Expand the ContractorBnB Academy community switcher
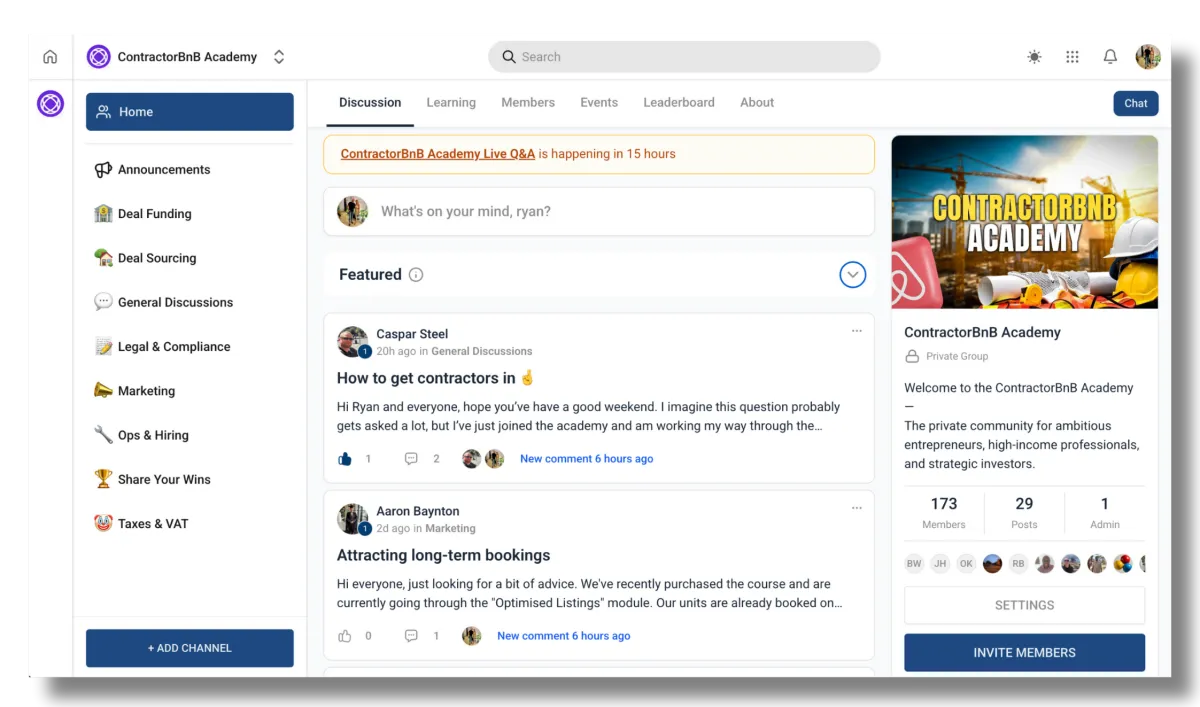The image size is (1200, 707). pyautogui.click(x=279, y=57)
